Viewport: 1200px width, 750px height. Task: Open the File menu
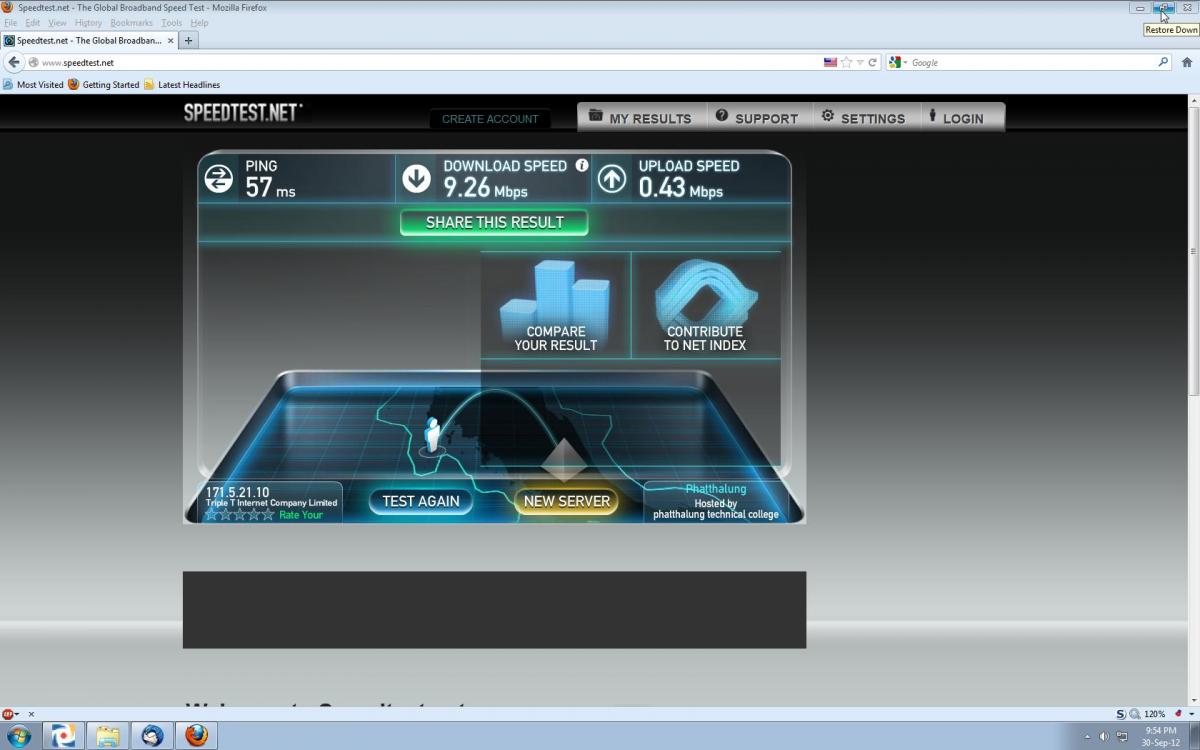coord(11,22)
